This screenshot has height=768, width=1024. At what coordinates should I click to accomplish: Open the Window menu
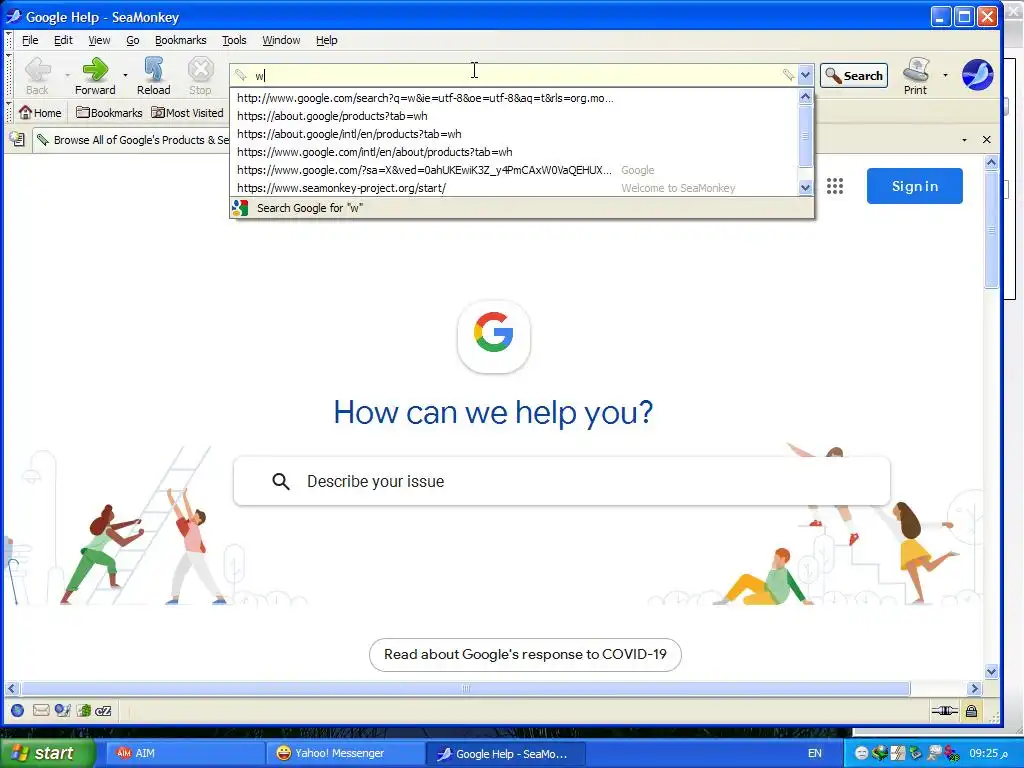click(x=281, y=40)
